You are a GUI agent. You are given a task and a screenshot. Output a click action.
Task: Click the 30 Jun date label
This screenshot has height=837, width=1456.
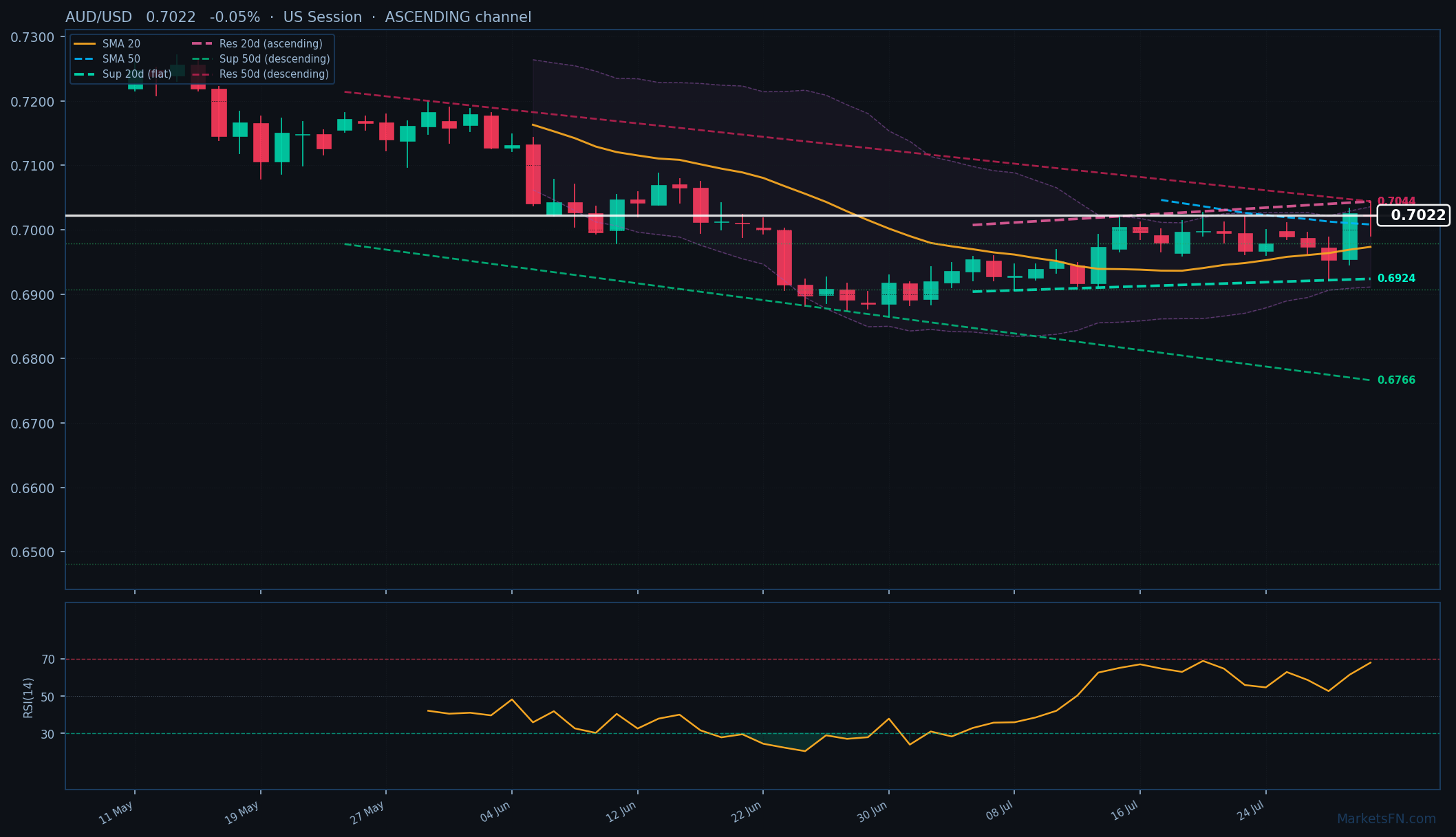(x=872, y=812)
